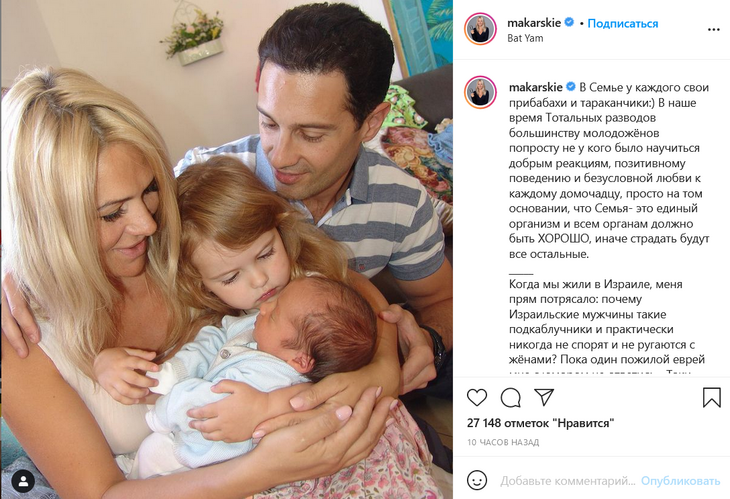
Task: Focus the Добавьте комментарий input field
Action: 568,481
